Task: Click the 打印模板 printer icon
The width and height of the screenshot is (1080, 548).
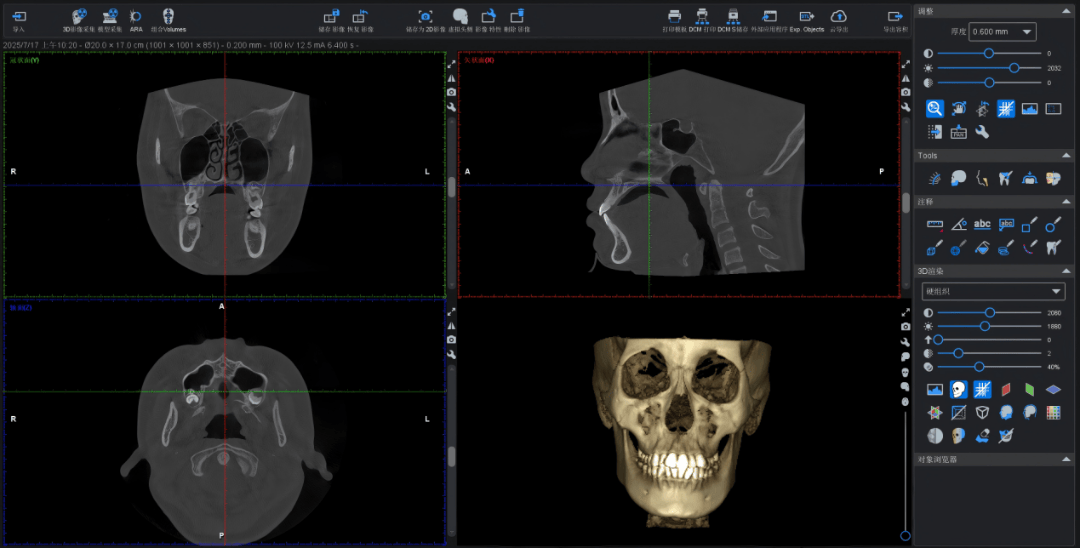Action: (x=675, y=17)
